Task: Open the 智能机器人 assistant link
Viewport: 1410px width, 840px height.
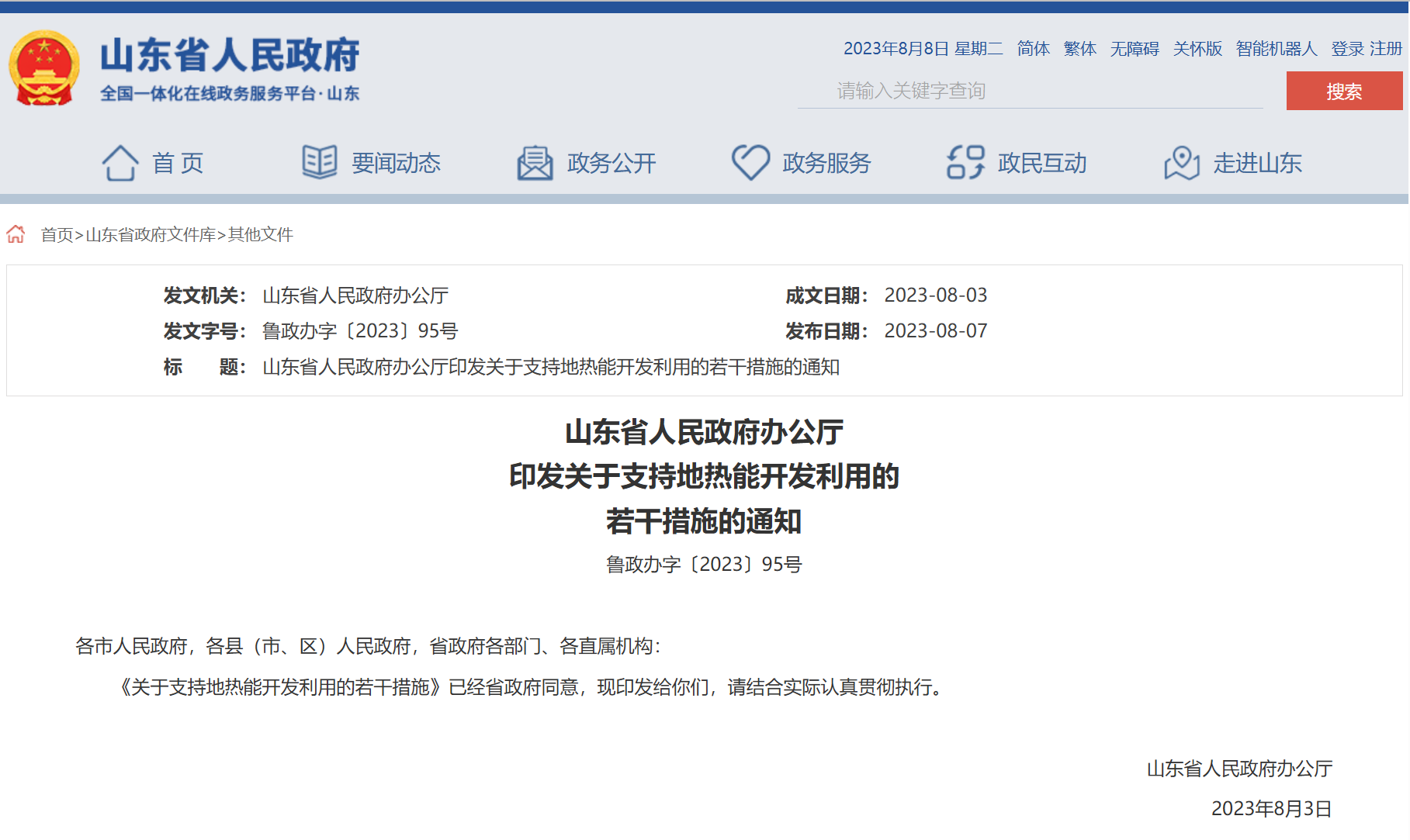Action: pos(1277,49)
